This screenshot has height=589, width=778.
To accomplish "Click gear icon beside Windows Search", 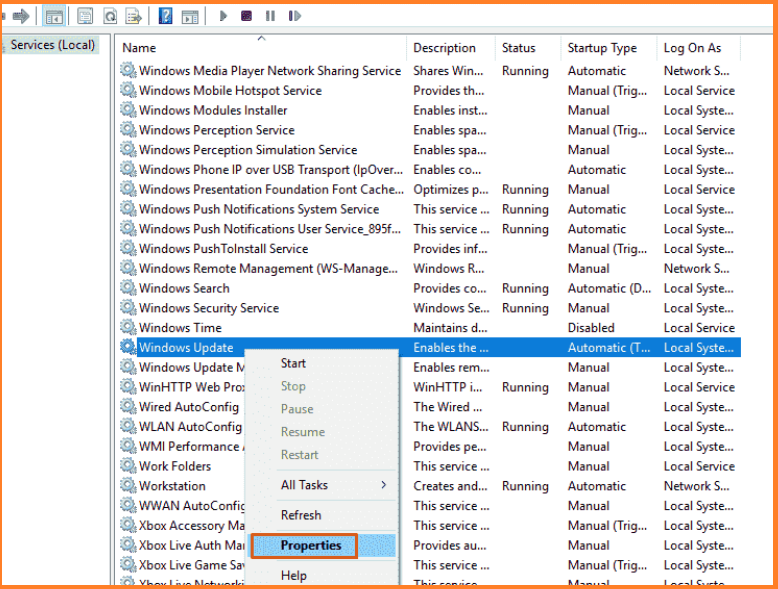I will coord(128,288).
